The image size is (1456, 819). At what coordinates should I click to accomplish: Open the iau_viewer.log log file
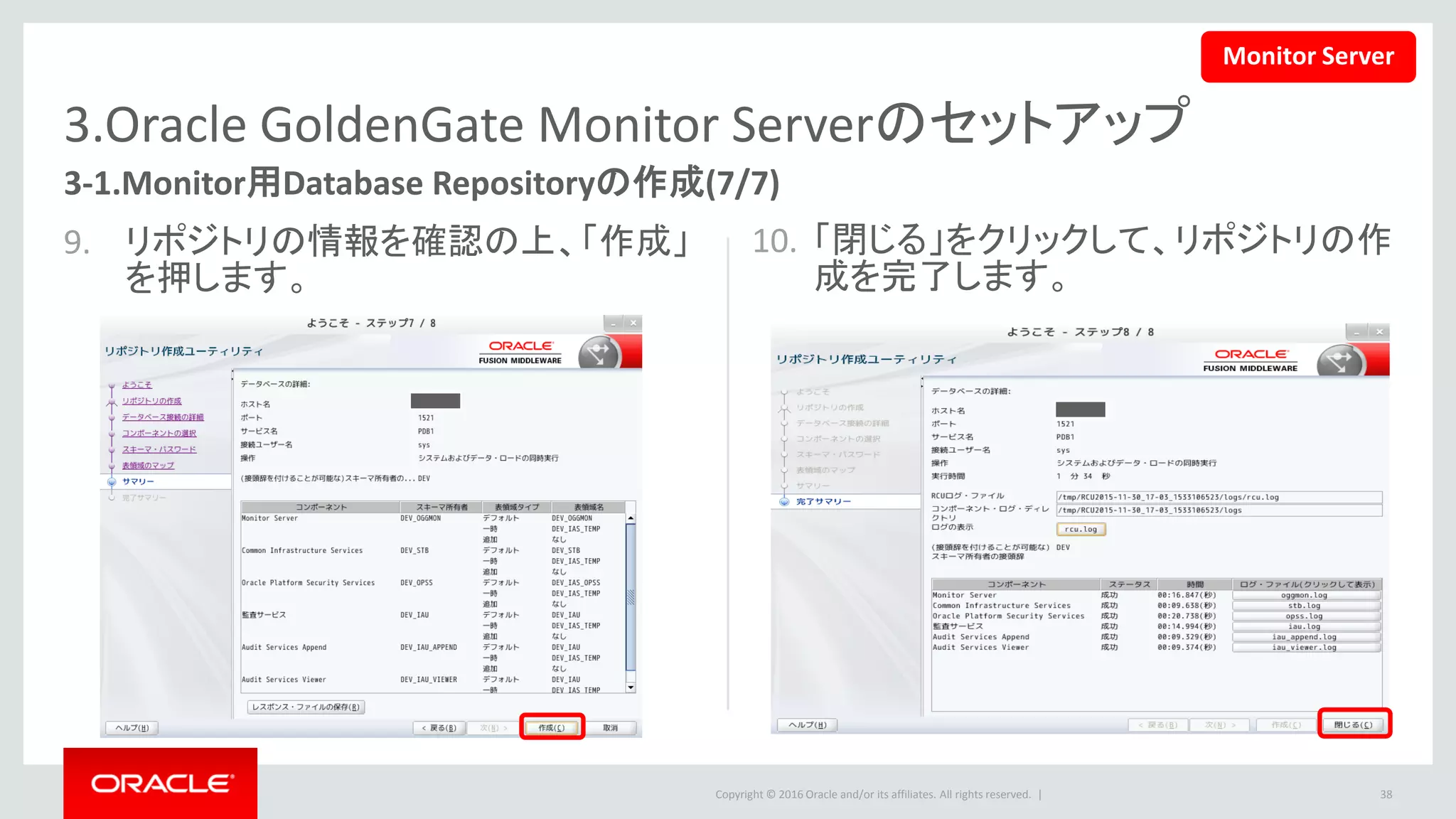coord(1306,647)
